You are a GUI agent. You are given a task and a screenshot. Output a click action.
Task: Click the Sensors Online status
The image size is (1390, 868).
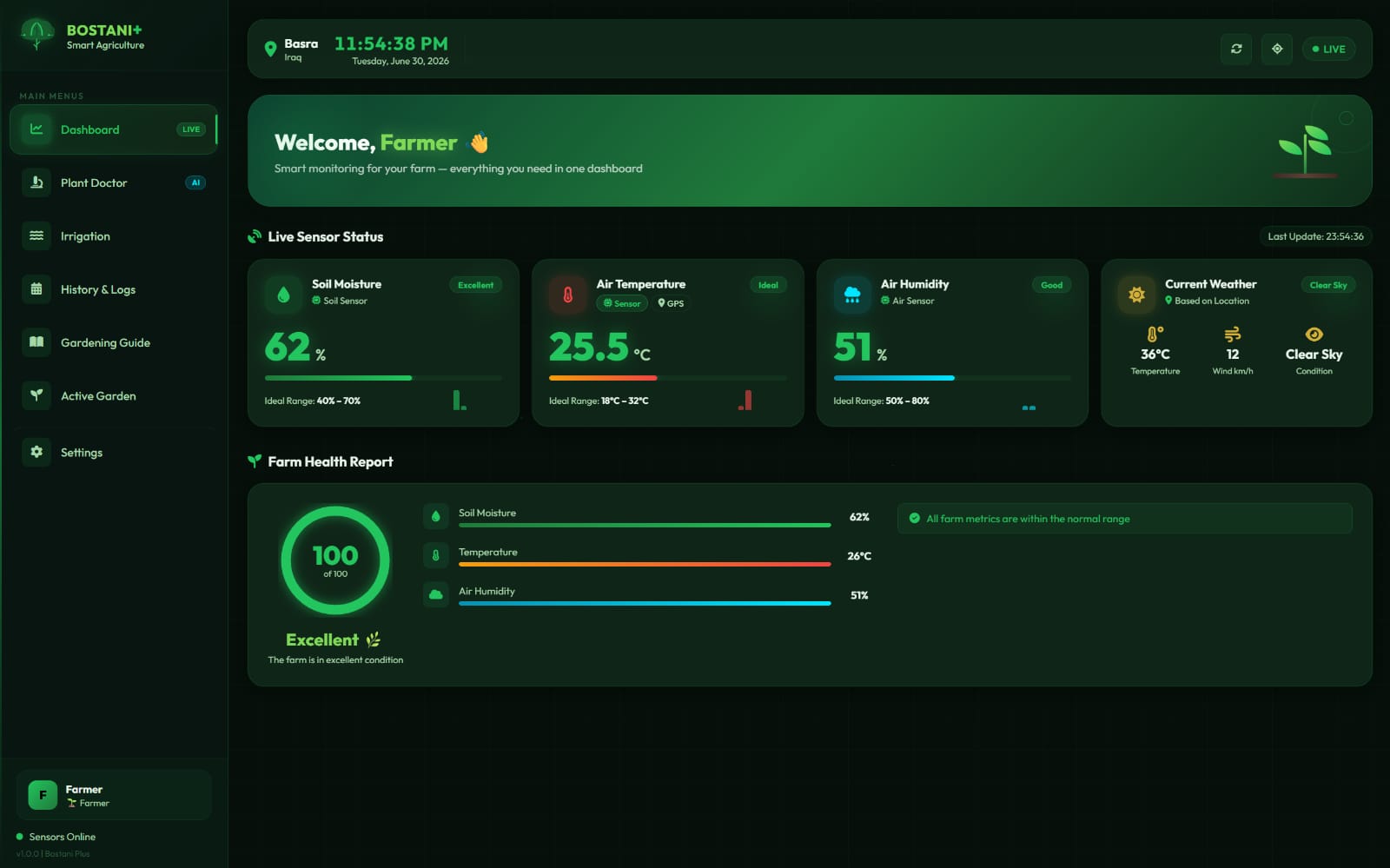[56, 837]
